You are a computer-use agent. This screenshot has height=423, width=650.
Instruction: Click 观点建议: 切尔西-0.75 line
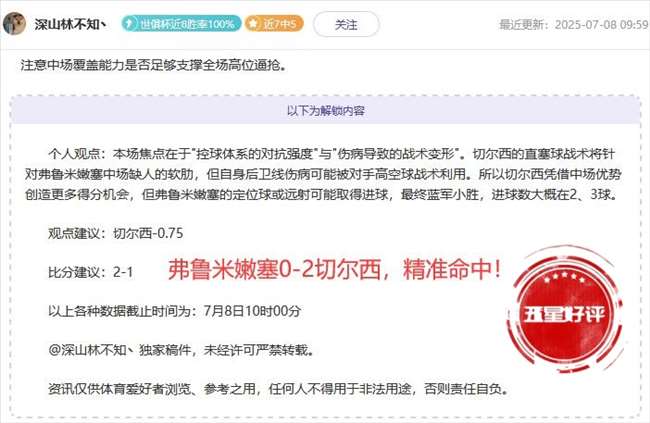coord(116,233)
